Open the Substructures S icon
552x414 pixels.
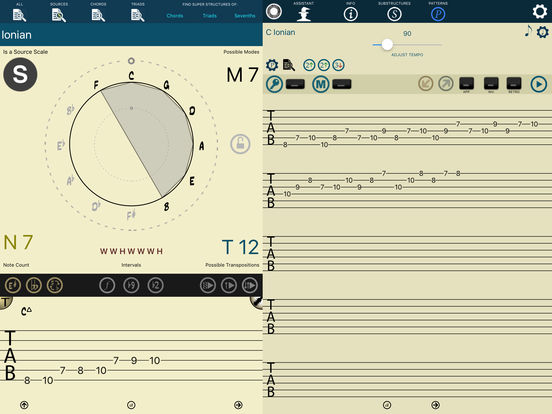(x=394, y=14)
